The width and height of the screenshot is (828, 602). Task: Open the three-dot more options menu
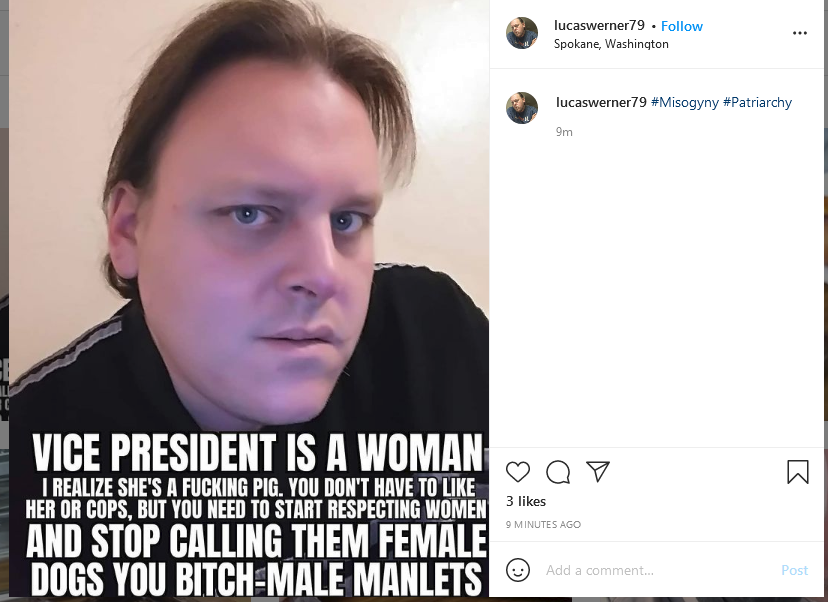click(x=799, y=33)
